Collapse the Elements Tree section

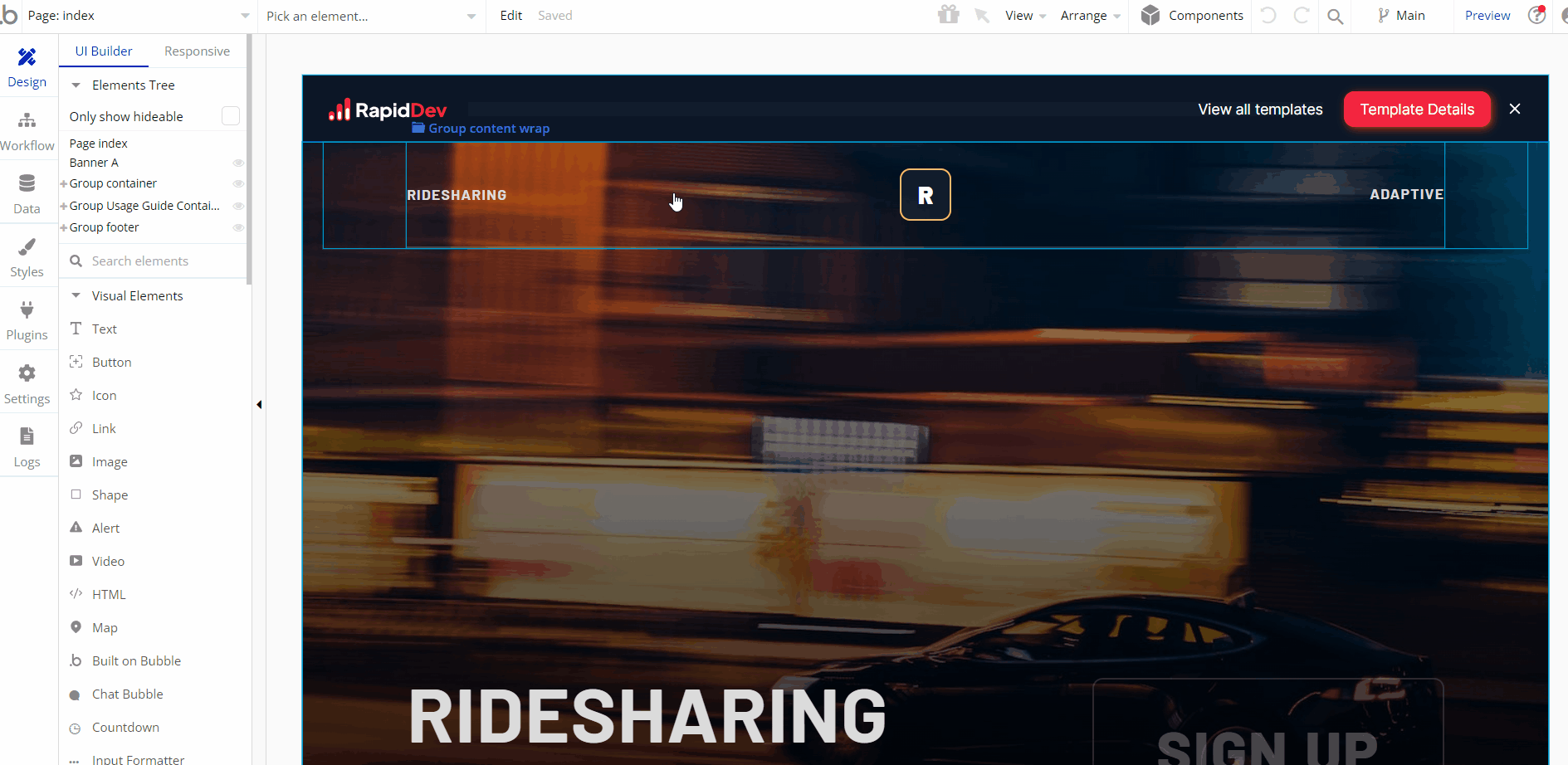tap(76, 85)
